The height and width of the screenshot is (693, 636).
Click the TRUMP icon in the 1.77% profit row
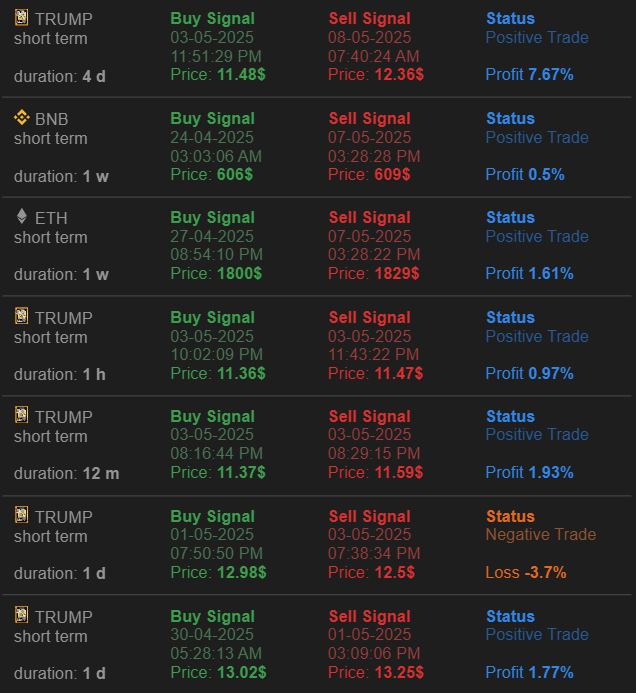pos(21,615)
